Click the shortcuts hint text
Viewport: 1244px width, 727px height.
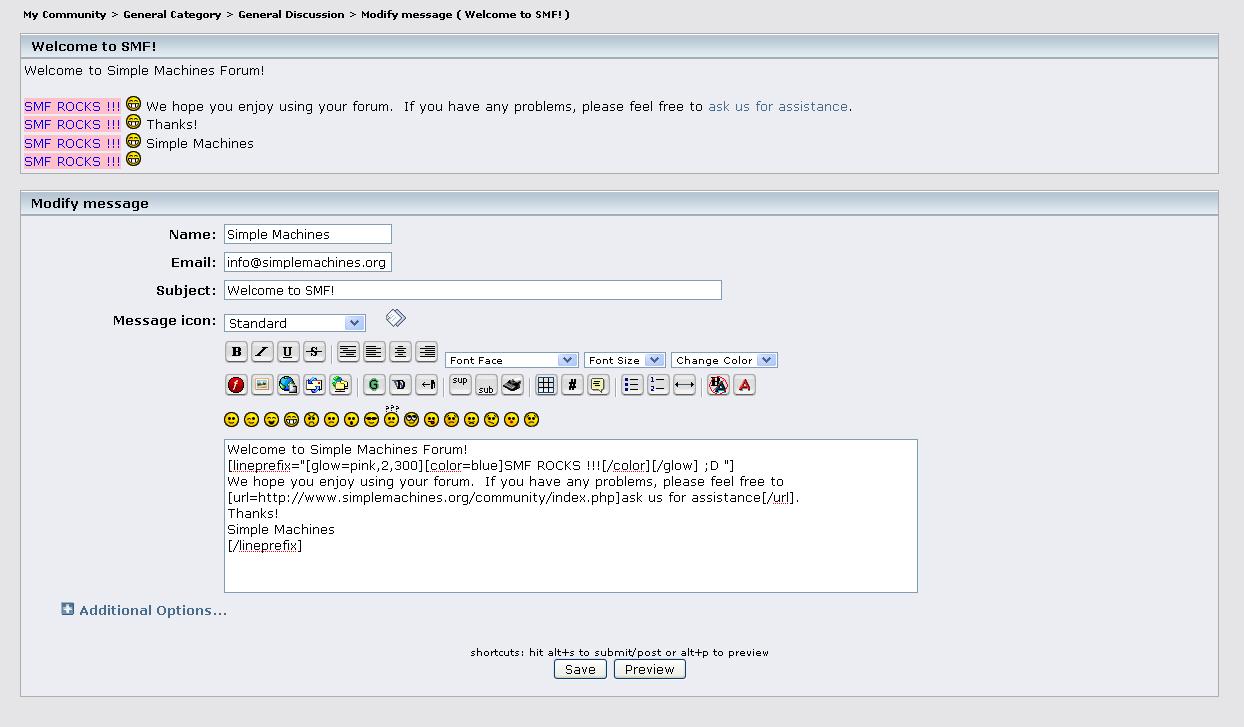pos(620,652)
